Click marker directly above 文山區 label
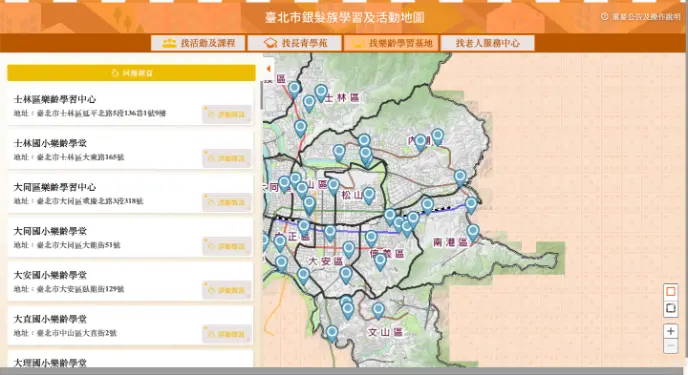This screenshot has width=688, height=375. click(378, 310)
